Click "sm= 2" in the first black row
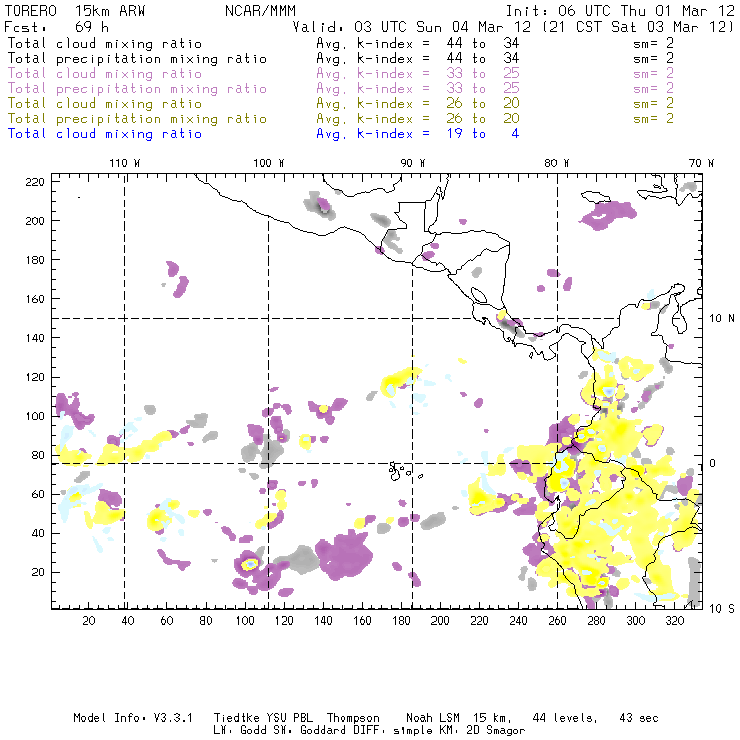 [x=653, y=43]
